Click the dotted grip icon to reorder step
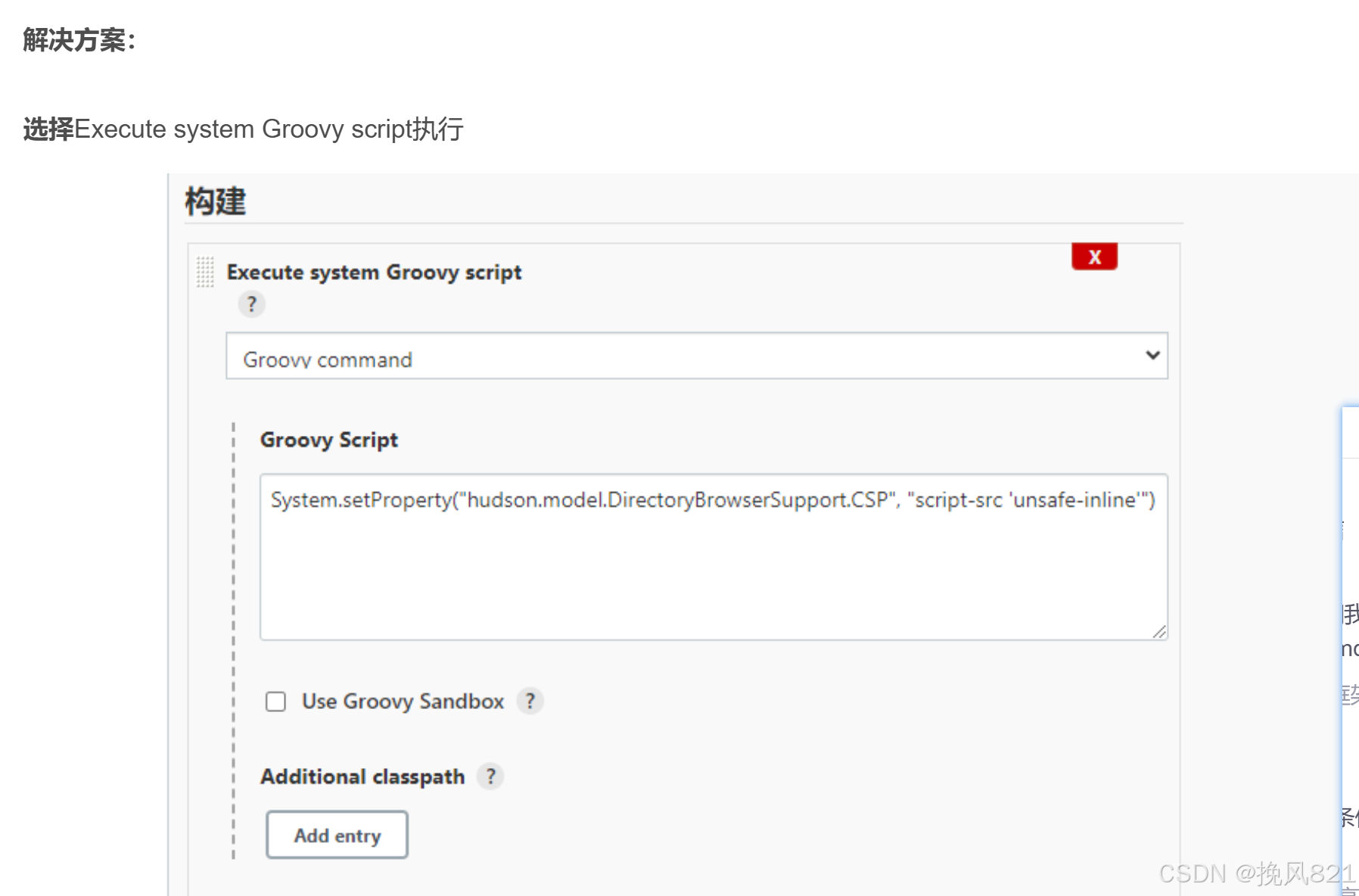1359x896 pixels. click(x=204, y=272)
